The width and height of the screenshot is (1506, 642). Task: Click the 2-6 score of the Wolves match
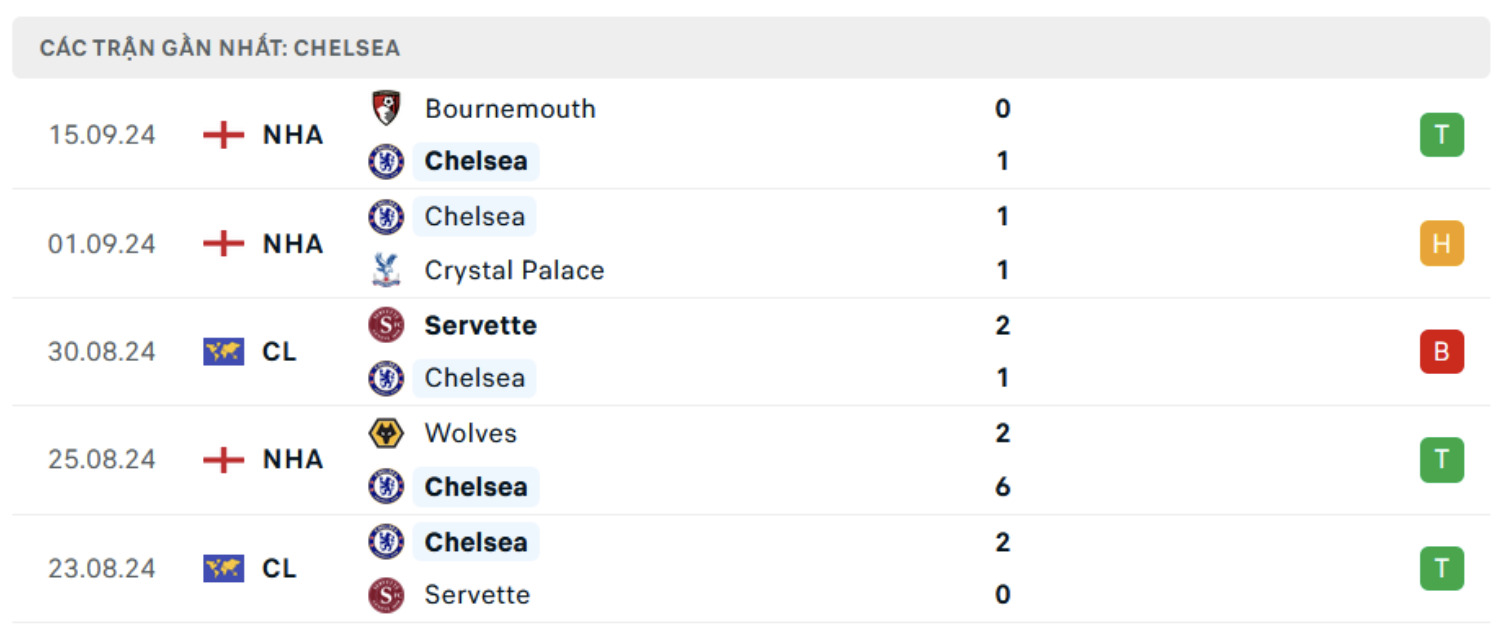[1002, 459]
